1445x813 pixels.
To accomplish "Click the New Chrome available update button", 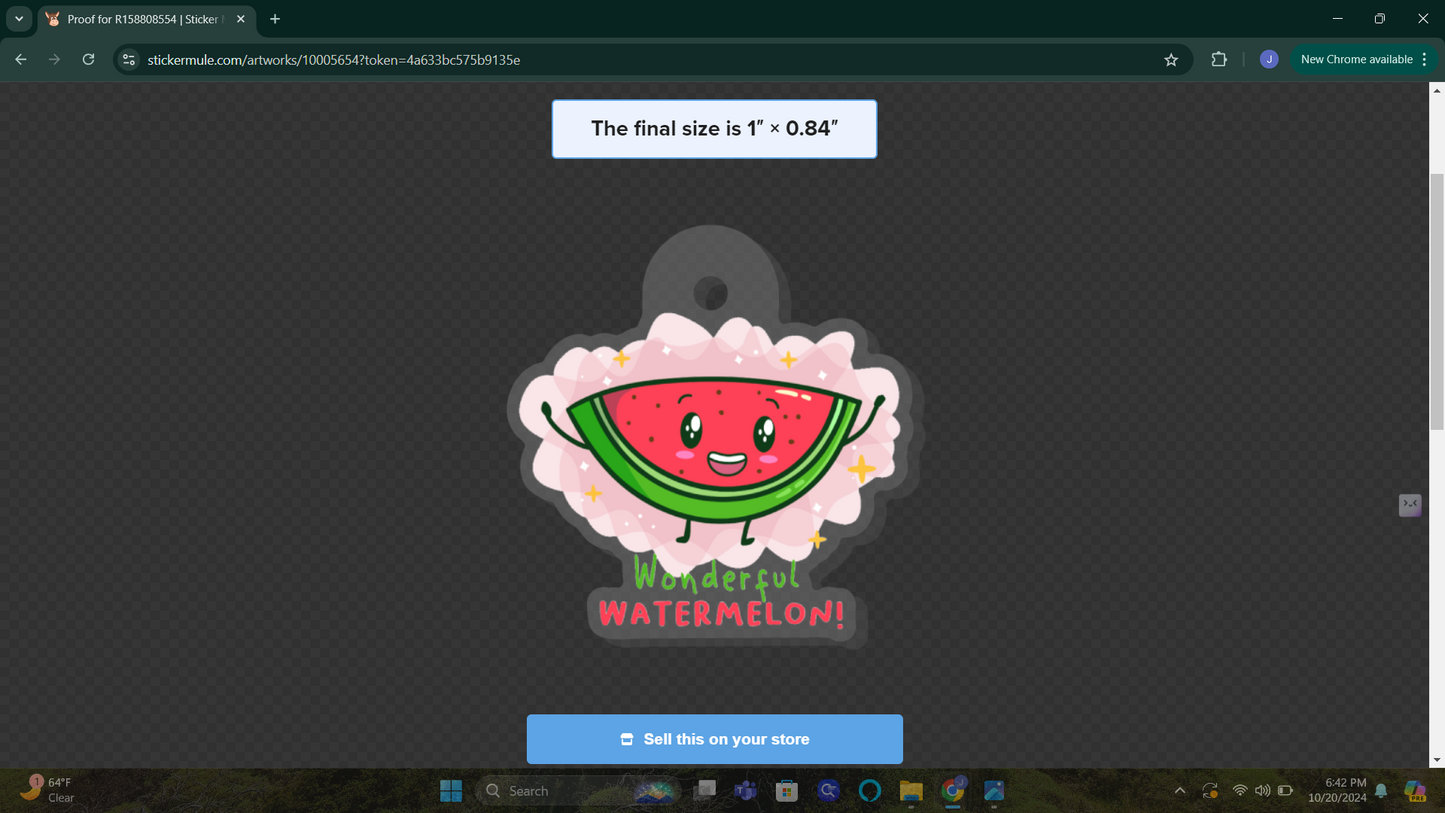I will tap(1355, 60).
